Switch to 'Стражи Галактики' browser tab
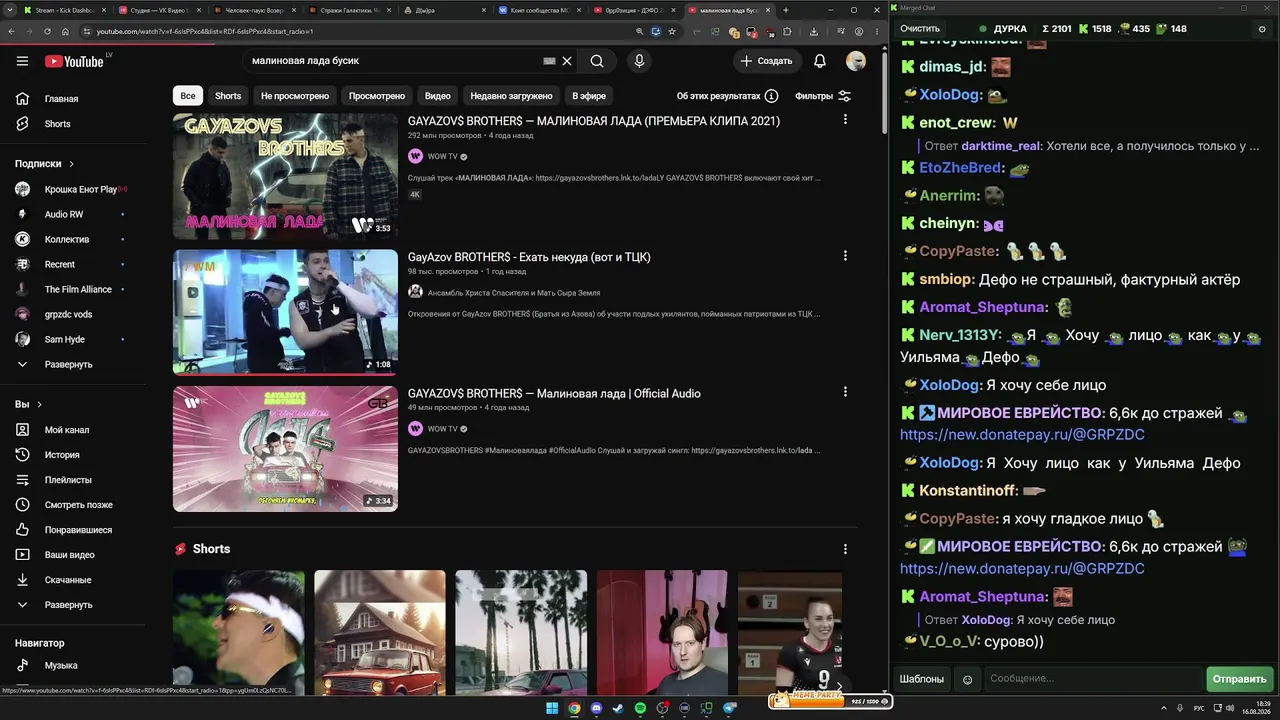The height and width of the screenshot is (720, 1280). click(350, 10)
